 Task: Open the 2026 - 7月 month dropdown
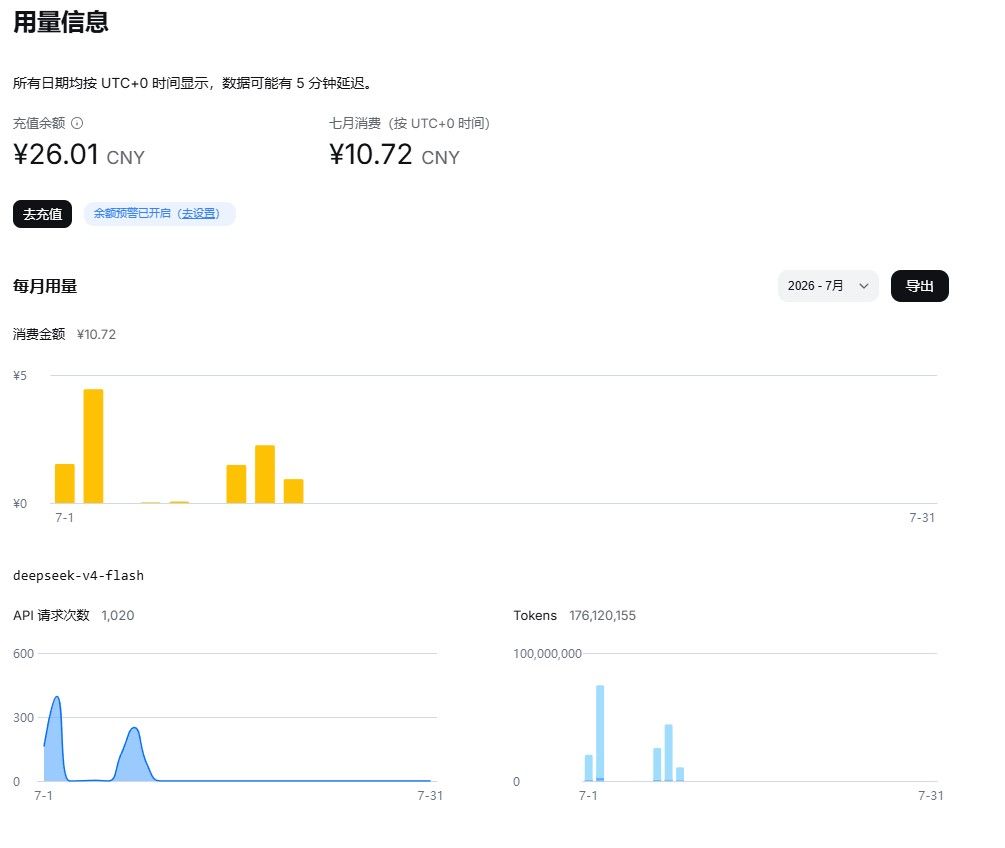click(828, 286)
